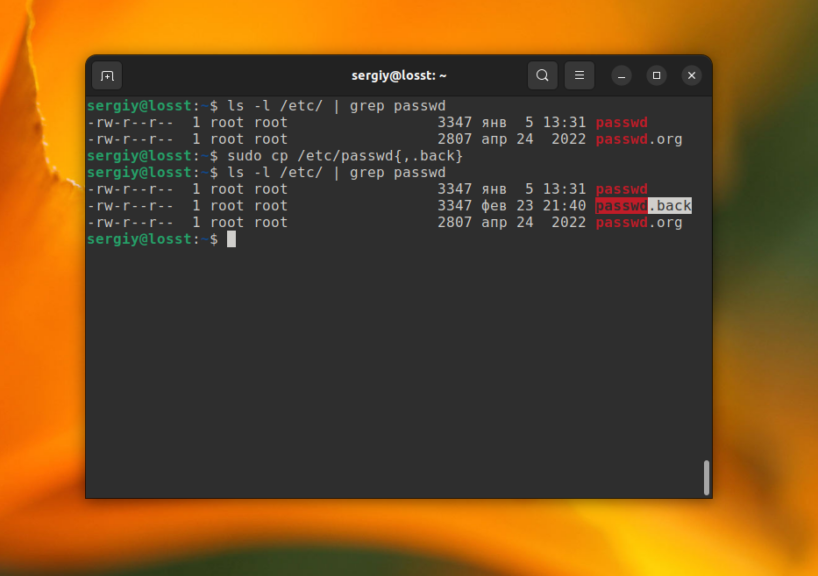
Task: Click passwd.org in the last listing row
Action: (x=638, y=223)
